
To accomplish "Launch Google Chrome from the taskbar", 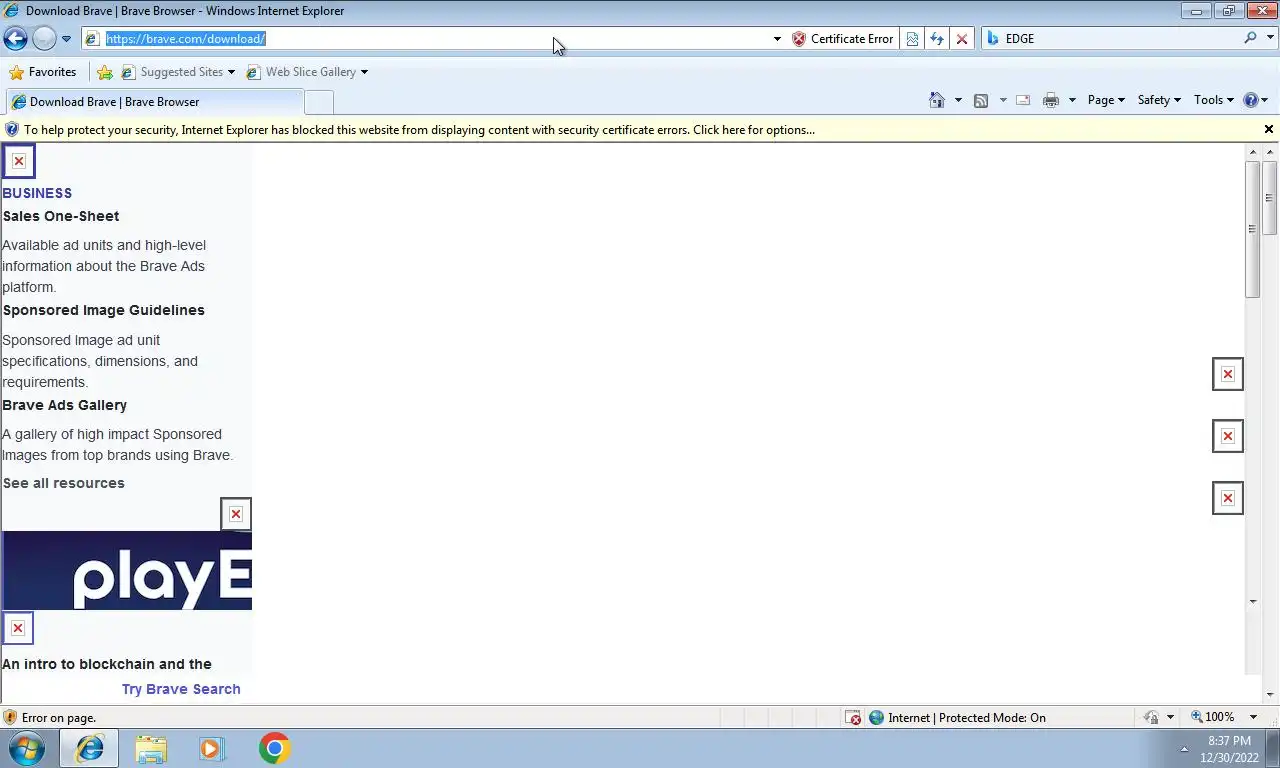I will (x=274, y=748).
